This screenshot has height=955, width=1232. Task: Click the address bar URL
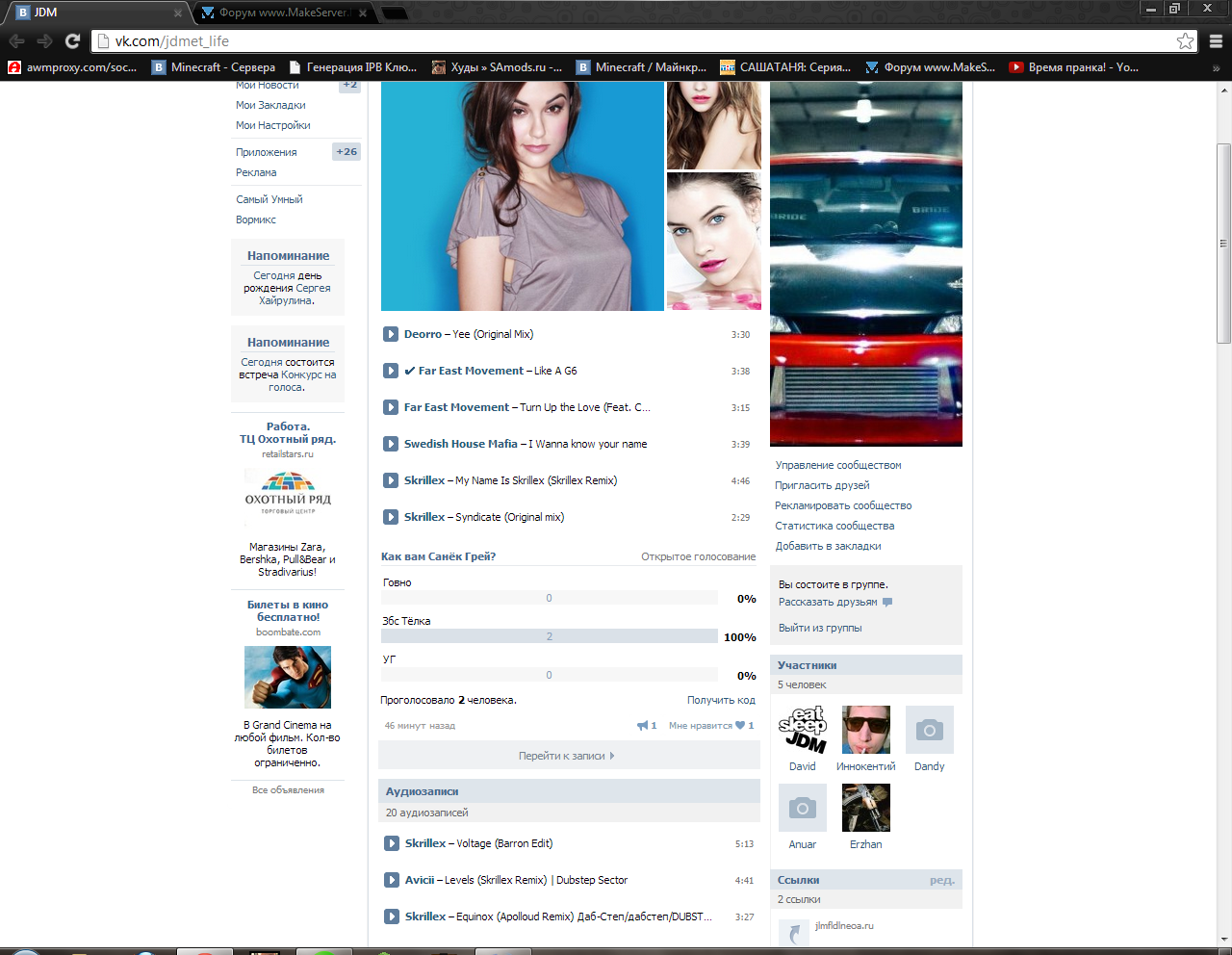point(172,41)
